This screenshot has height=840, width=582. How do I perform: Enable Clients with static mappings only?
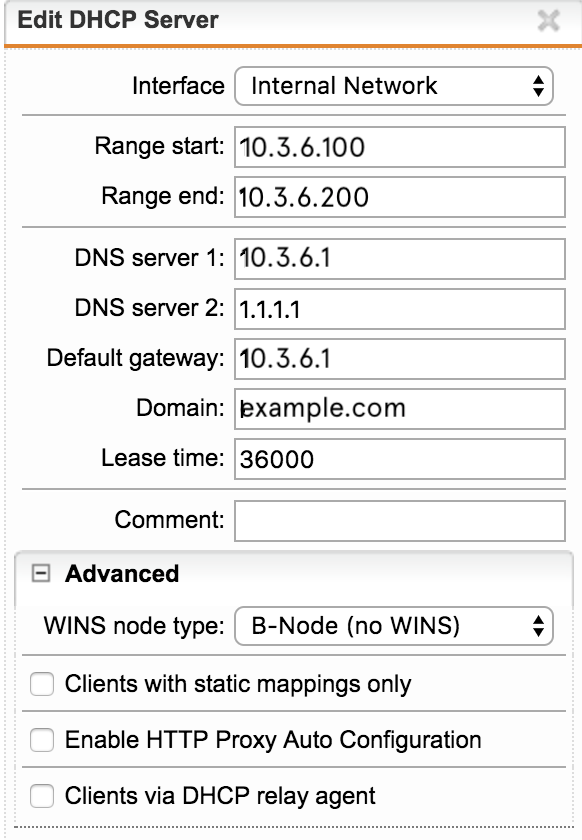42,684
